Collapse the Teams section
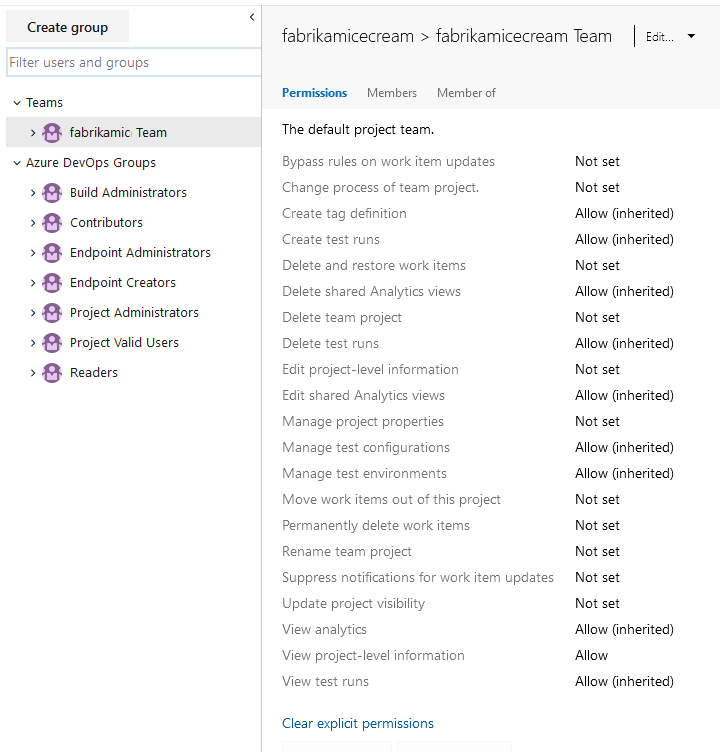Image resolution: width=721 pixels, height=753 pixels. click(17, 103)
